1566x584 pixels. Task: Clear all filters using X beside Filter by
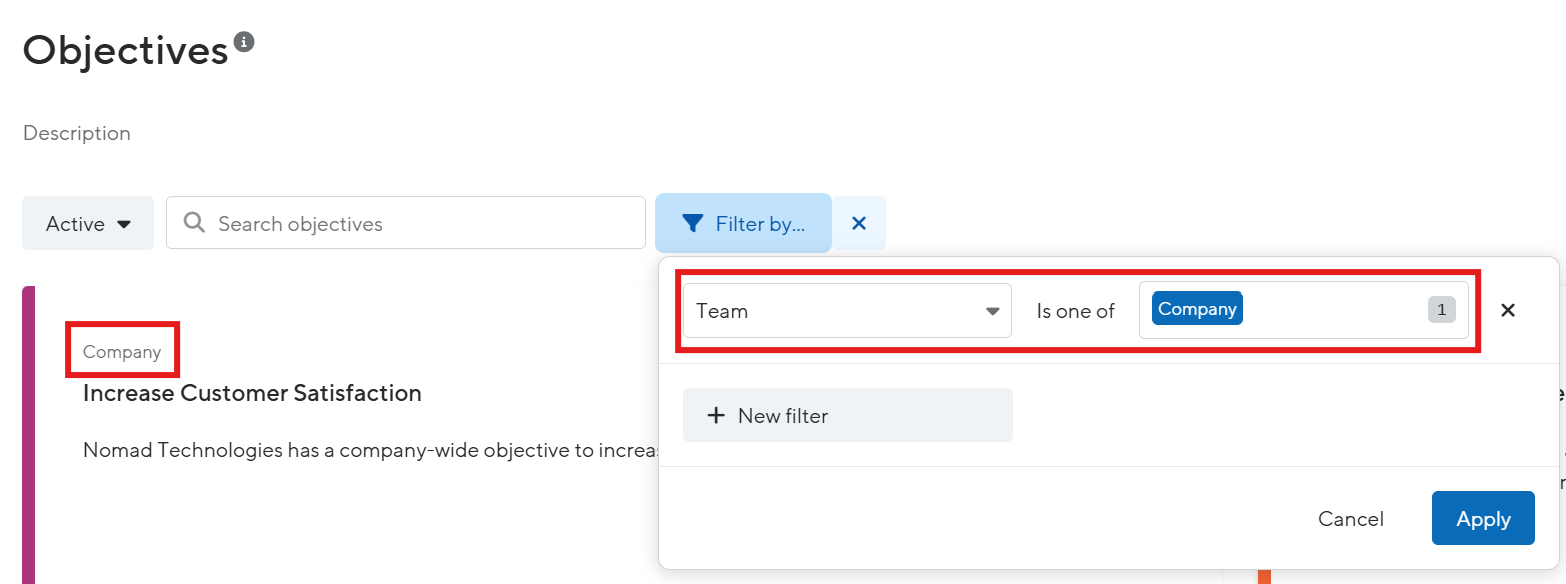(858, 222)
